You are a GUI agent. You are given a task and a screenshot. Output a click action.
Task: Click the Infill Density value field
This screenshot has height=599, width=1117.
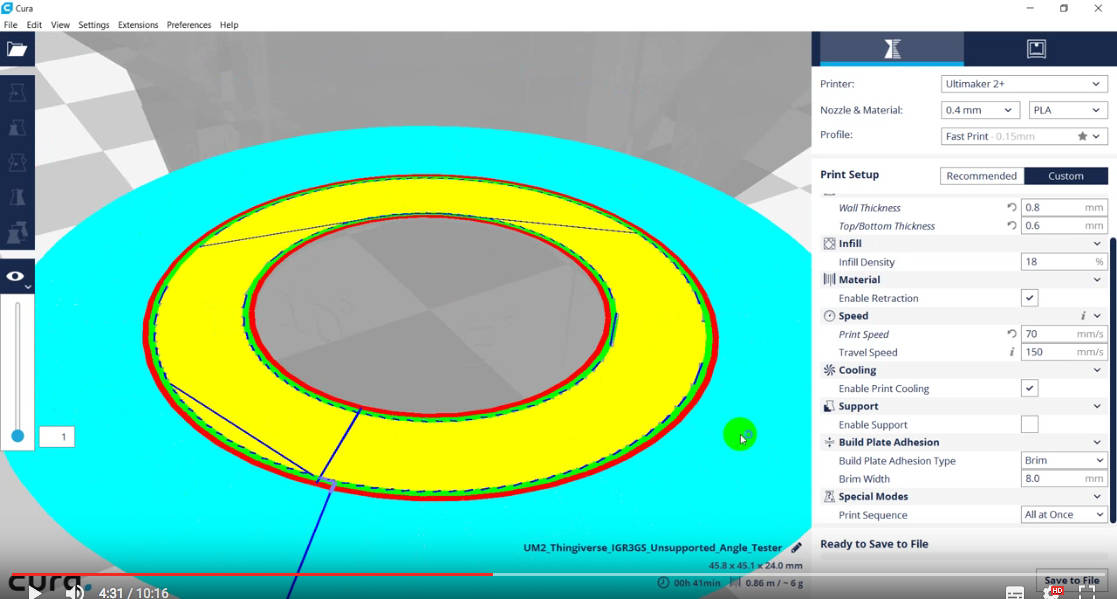(x=1064, y=261)
